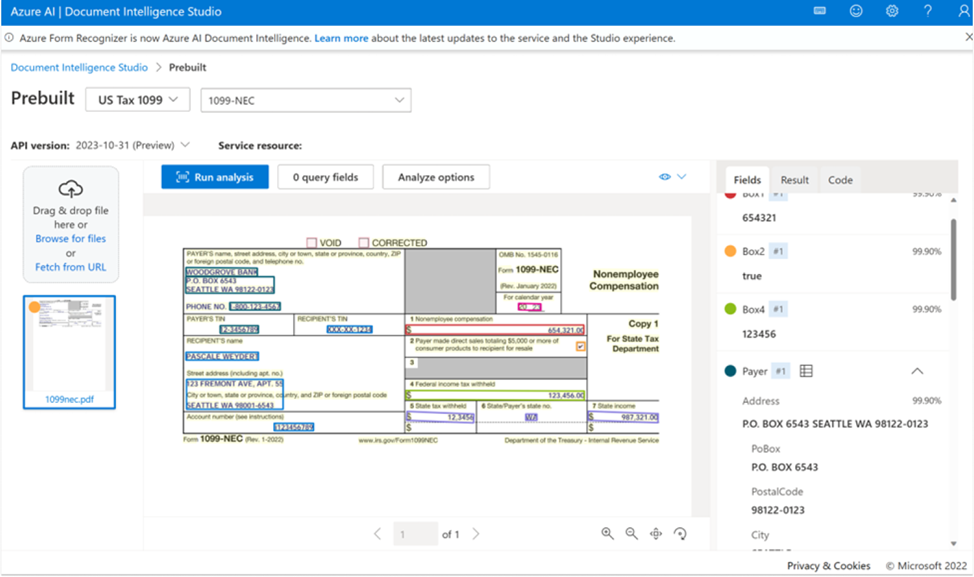
Task: Click Browse for files link
Action: tap(71, 239)
